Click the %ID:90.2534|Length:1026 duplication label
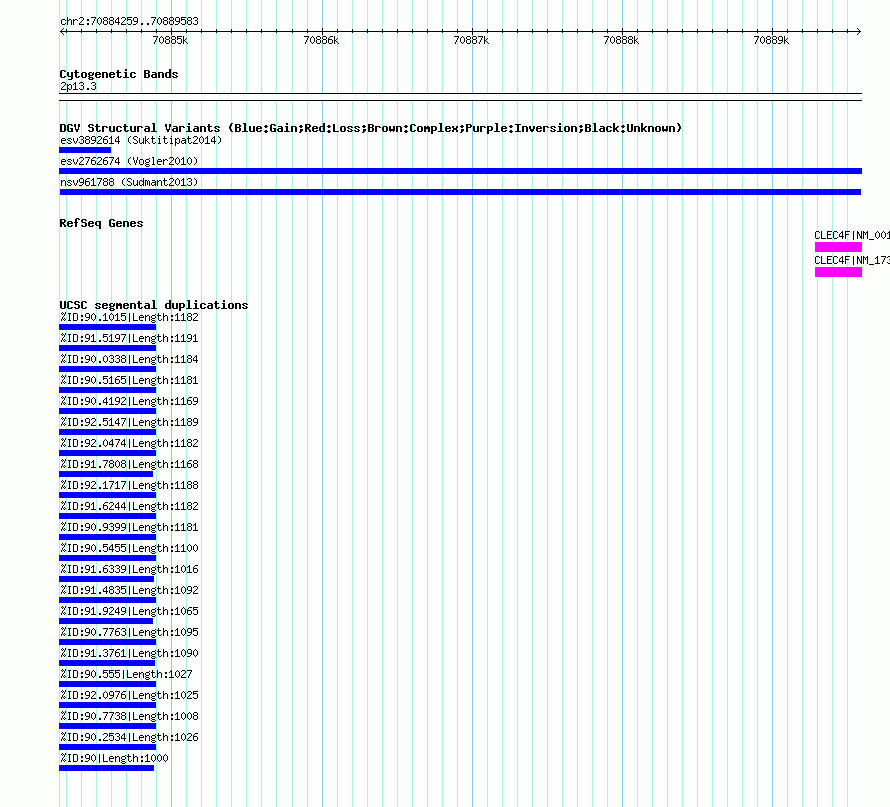890x807 pixels. [129, 737]
